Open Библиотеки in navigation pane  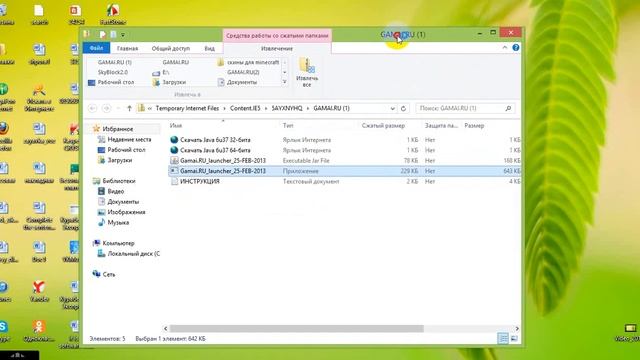[119, 181]
